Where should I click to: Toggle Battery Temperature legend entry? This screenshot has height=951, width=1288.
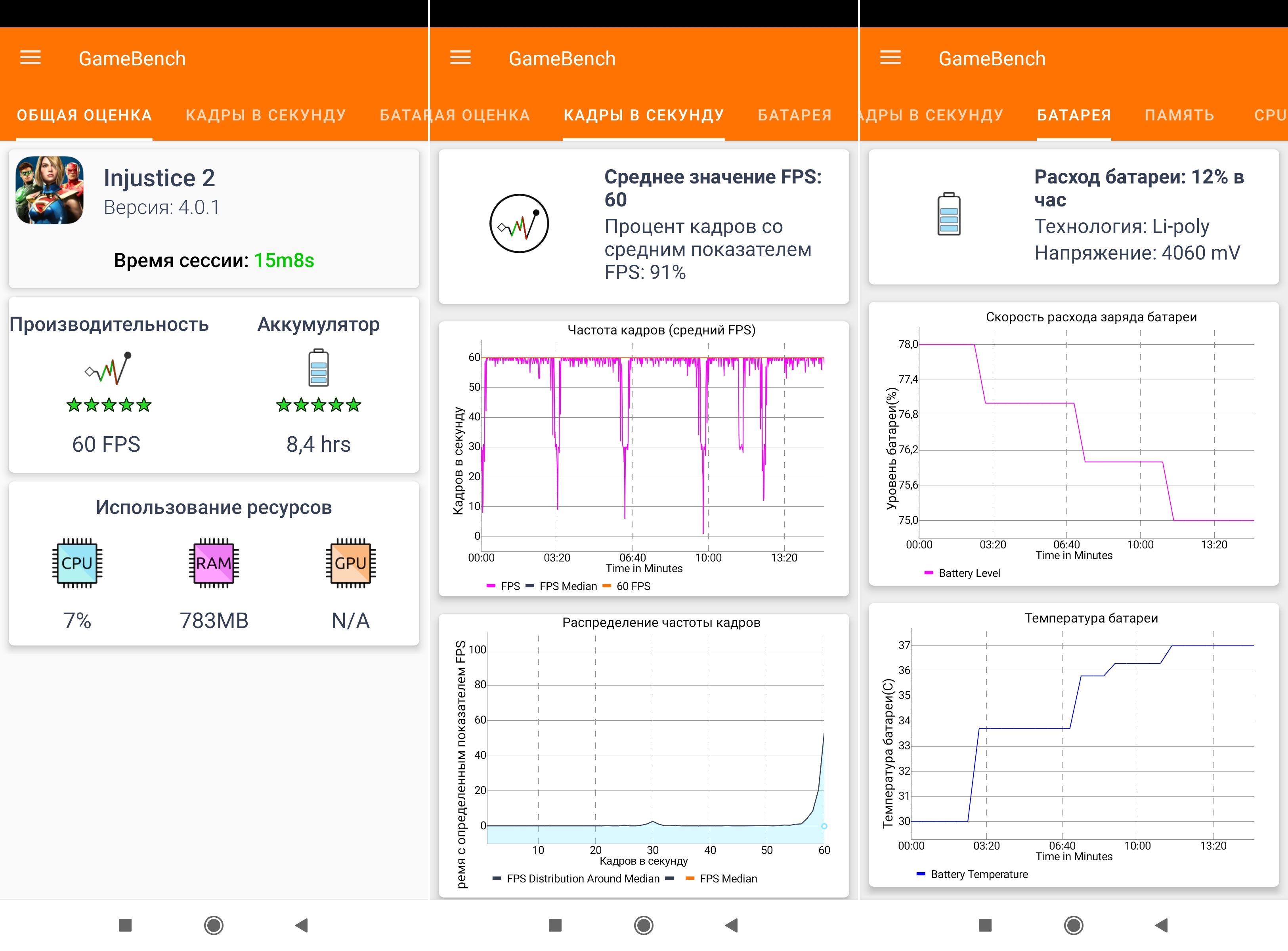coord(972,875)
